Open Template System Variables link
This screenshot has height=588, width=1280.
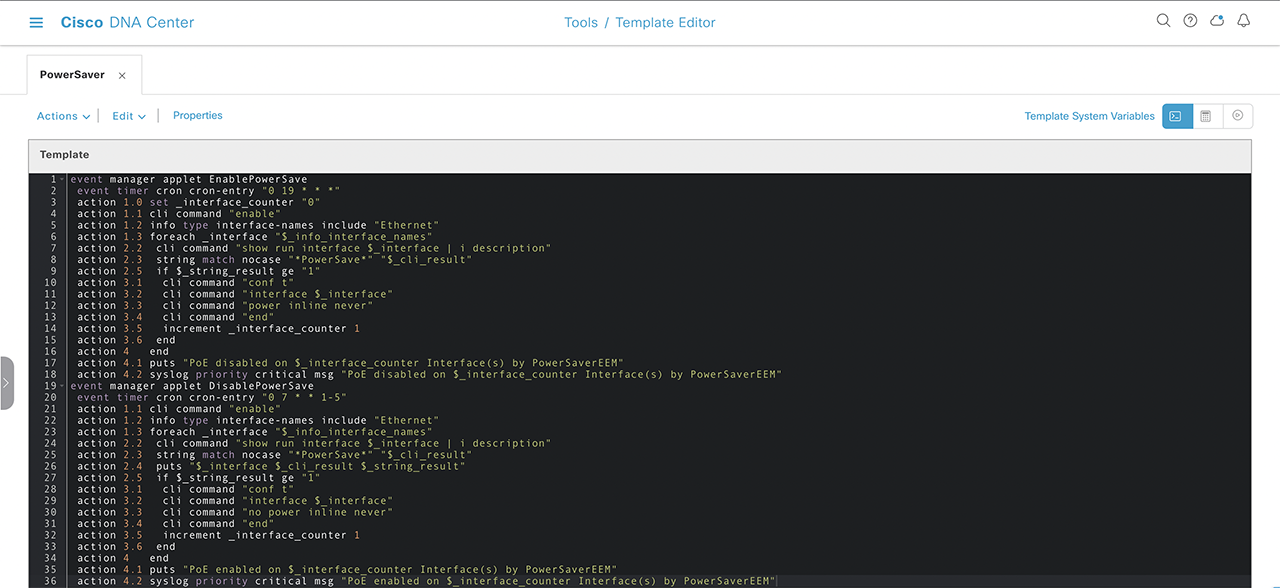1089,116
